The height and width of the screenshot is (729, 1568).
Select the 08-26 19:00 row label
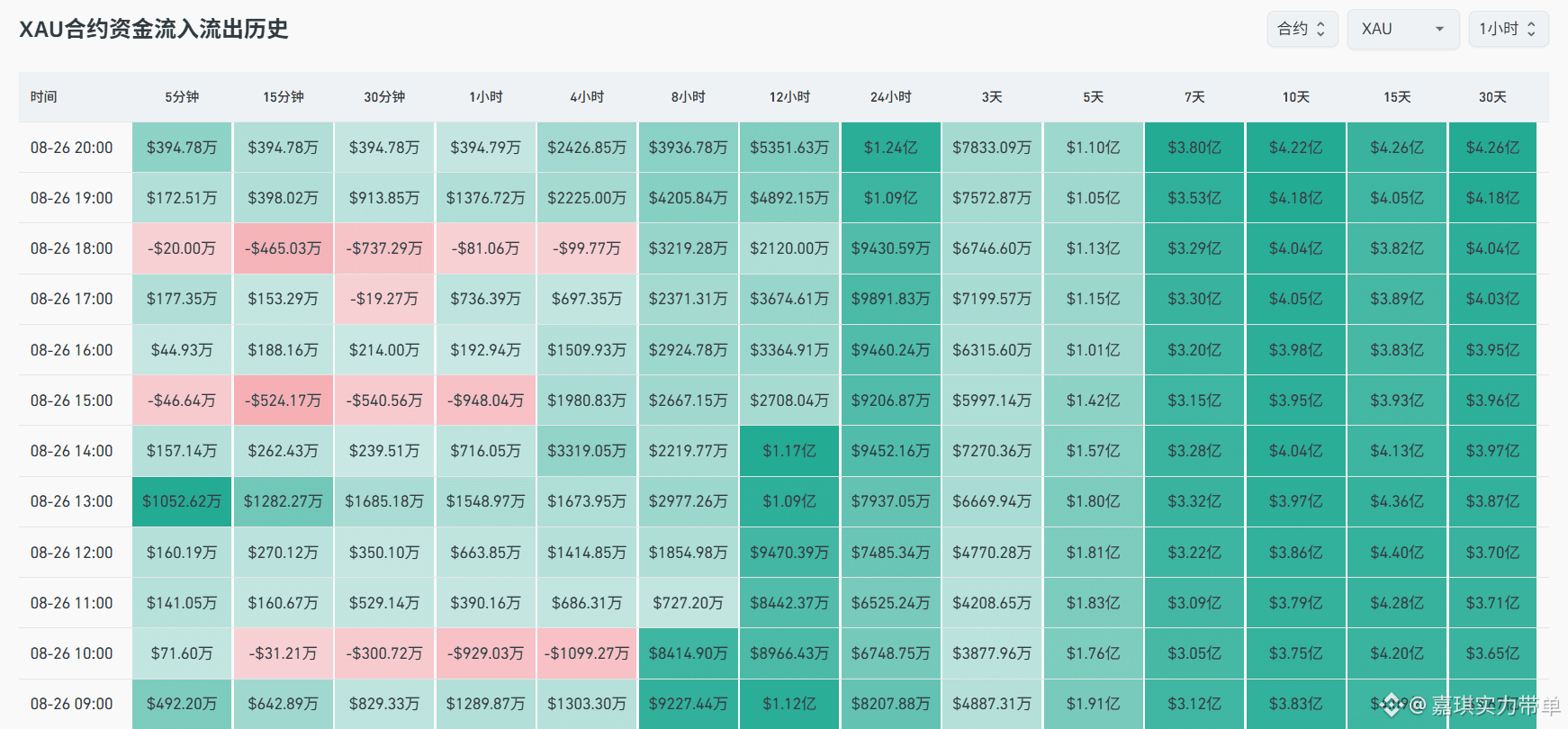point(72,198)
